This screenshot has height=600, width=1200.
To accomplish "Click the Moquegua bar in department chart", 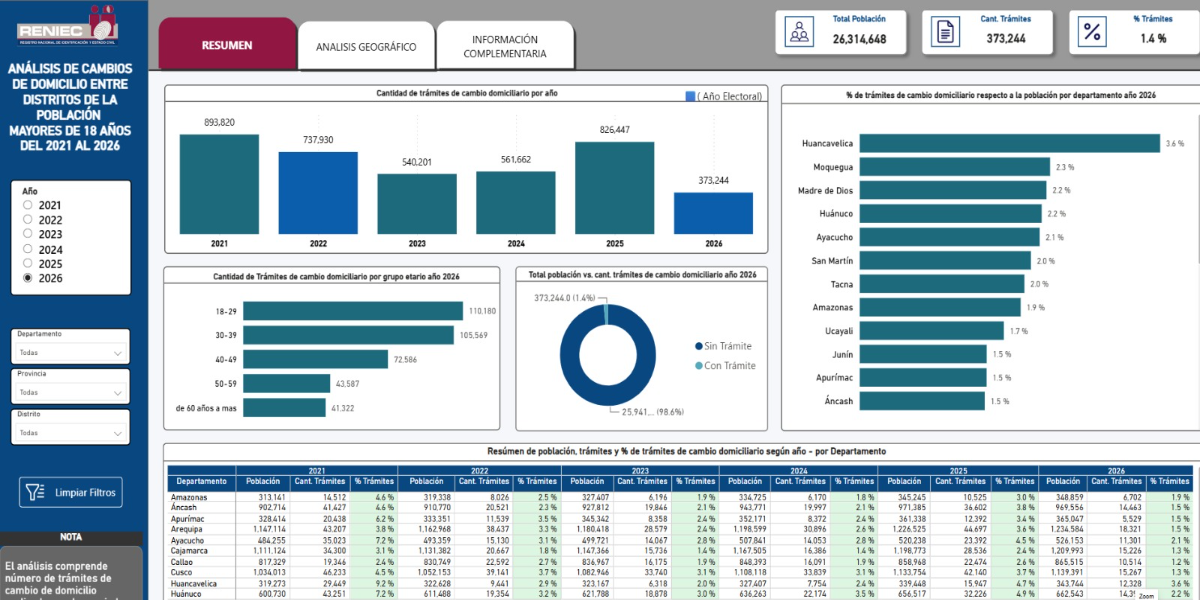I will (x=955, y=167).
